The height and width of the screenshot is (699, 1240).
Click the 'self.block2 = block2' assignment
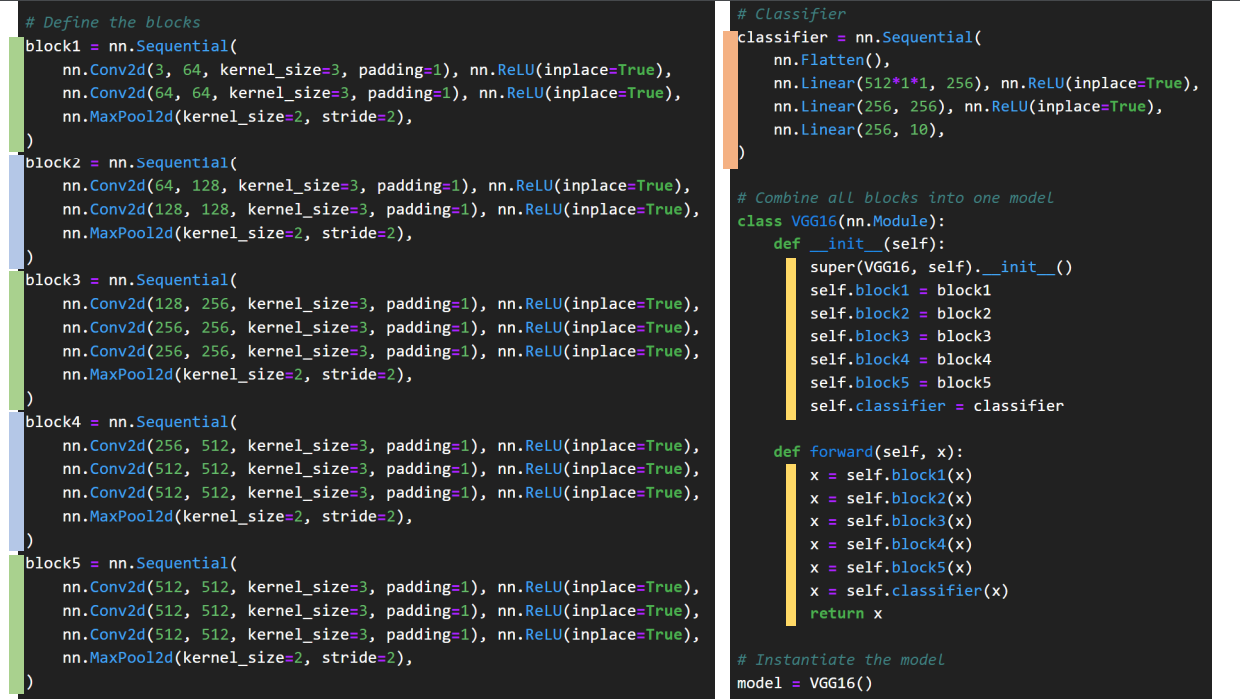(x=901, y=313)
